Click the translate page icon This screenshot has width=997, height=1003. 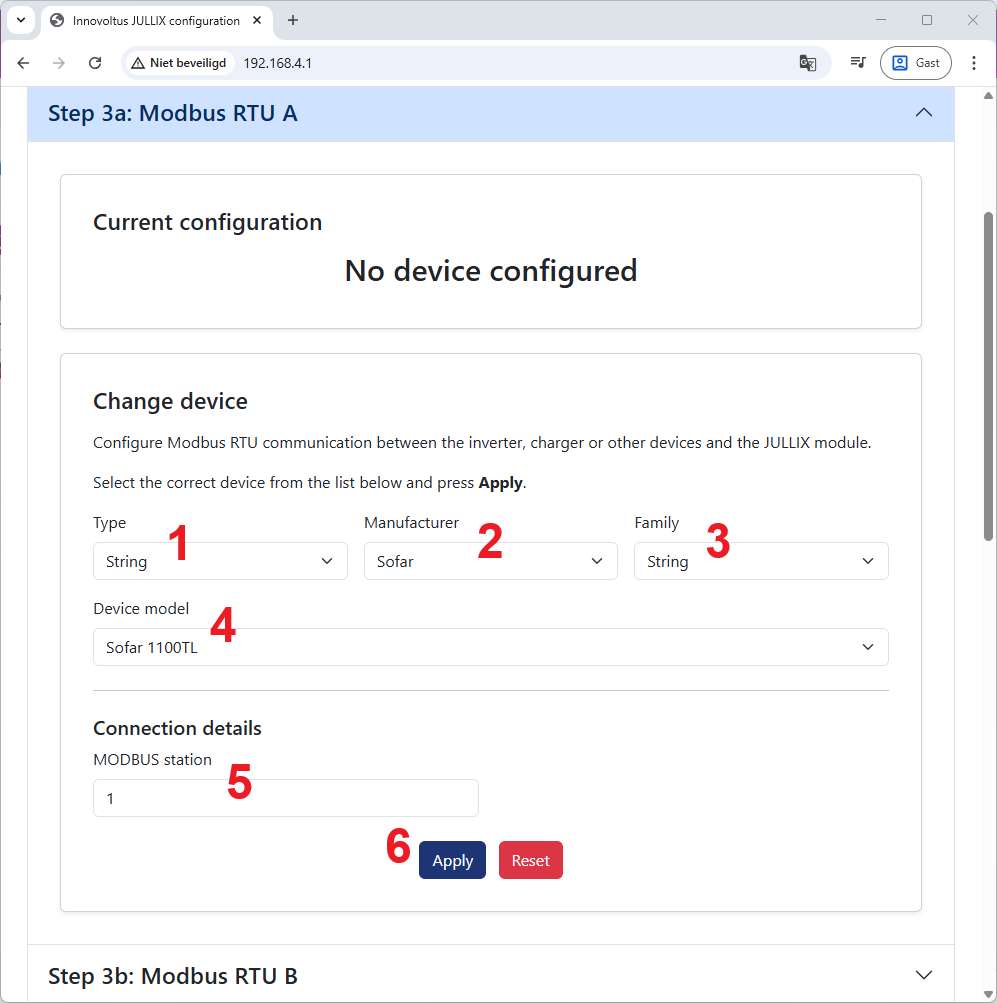click(x=808, y=63)
